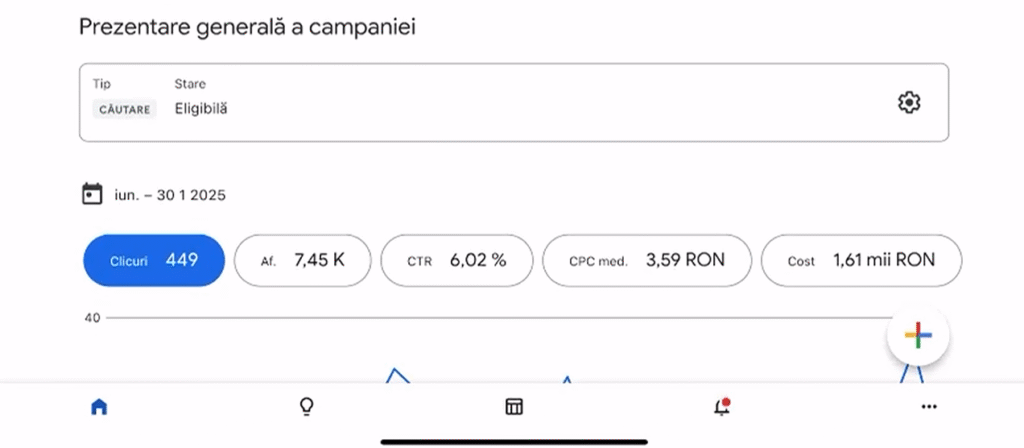Open the lightbulb recommendations tab
Screen dimensions: 1024x448
(307, 407)
